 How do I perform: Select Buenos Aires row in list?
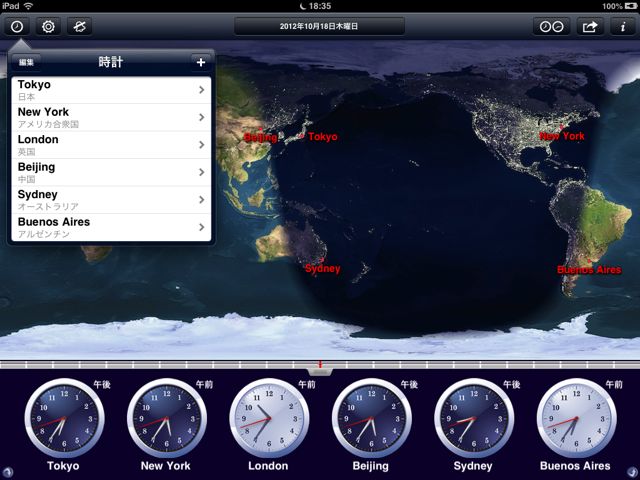click(x=111, y=227)
